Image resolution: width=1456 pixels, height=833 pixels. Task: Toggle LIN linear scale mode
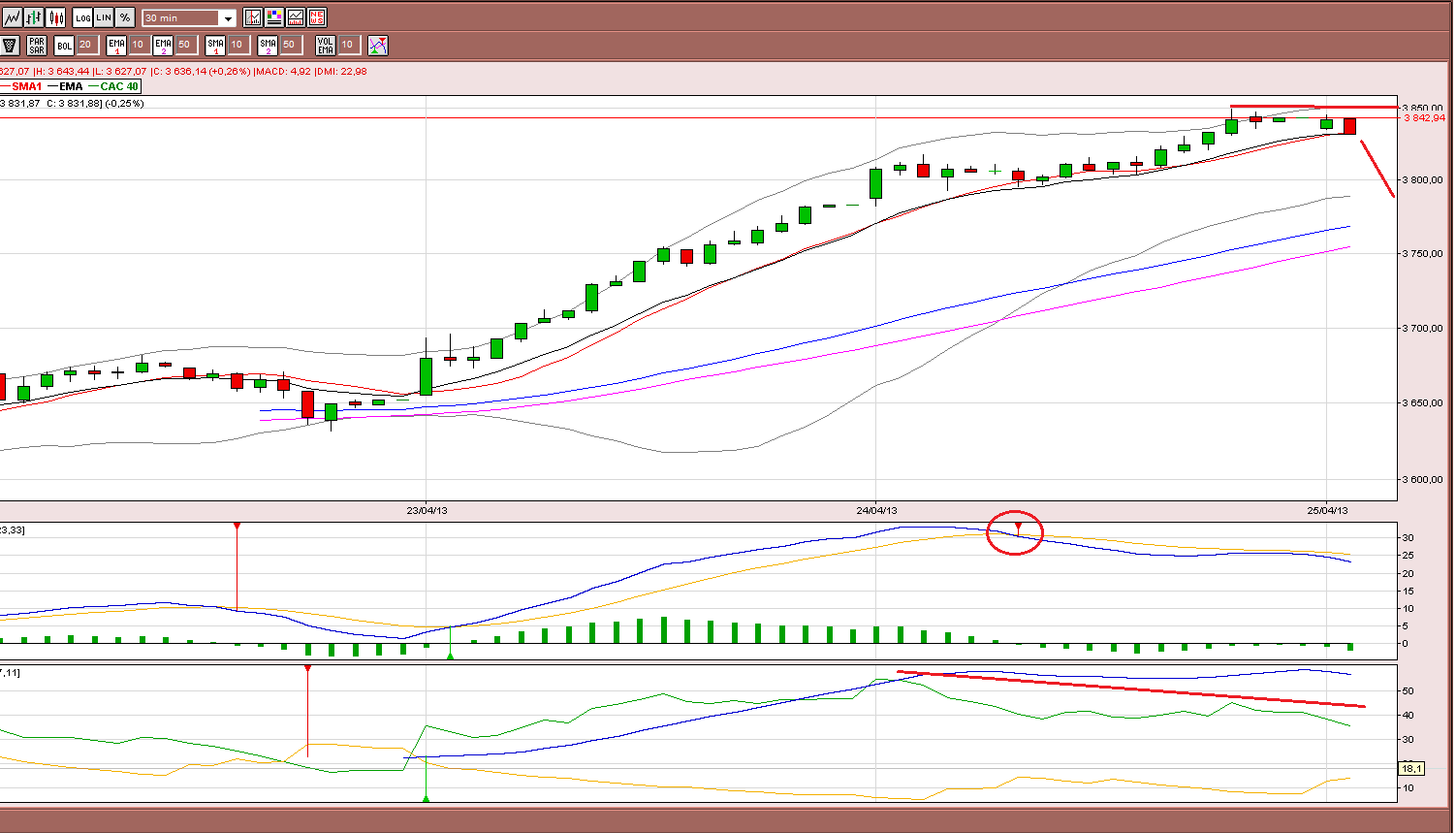point(104,17)
